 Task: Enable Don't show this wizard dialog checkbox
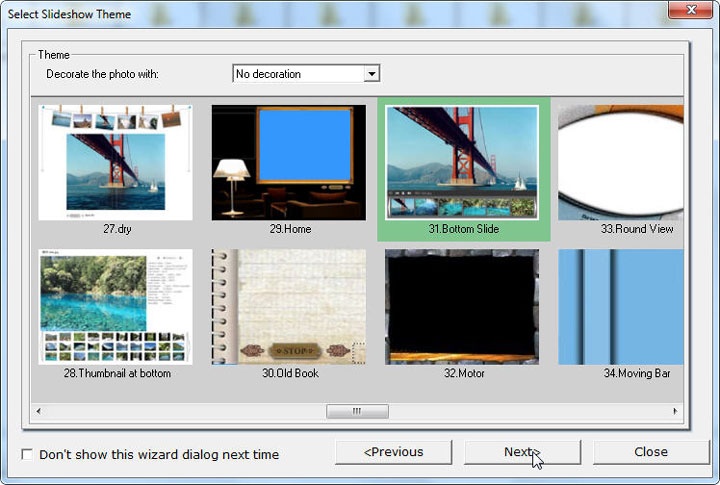(27, 454)
